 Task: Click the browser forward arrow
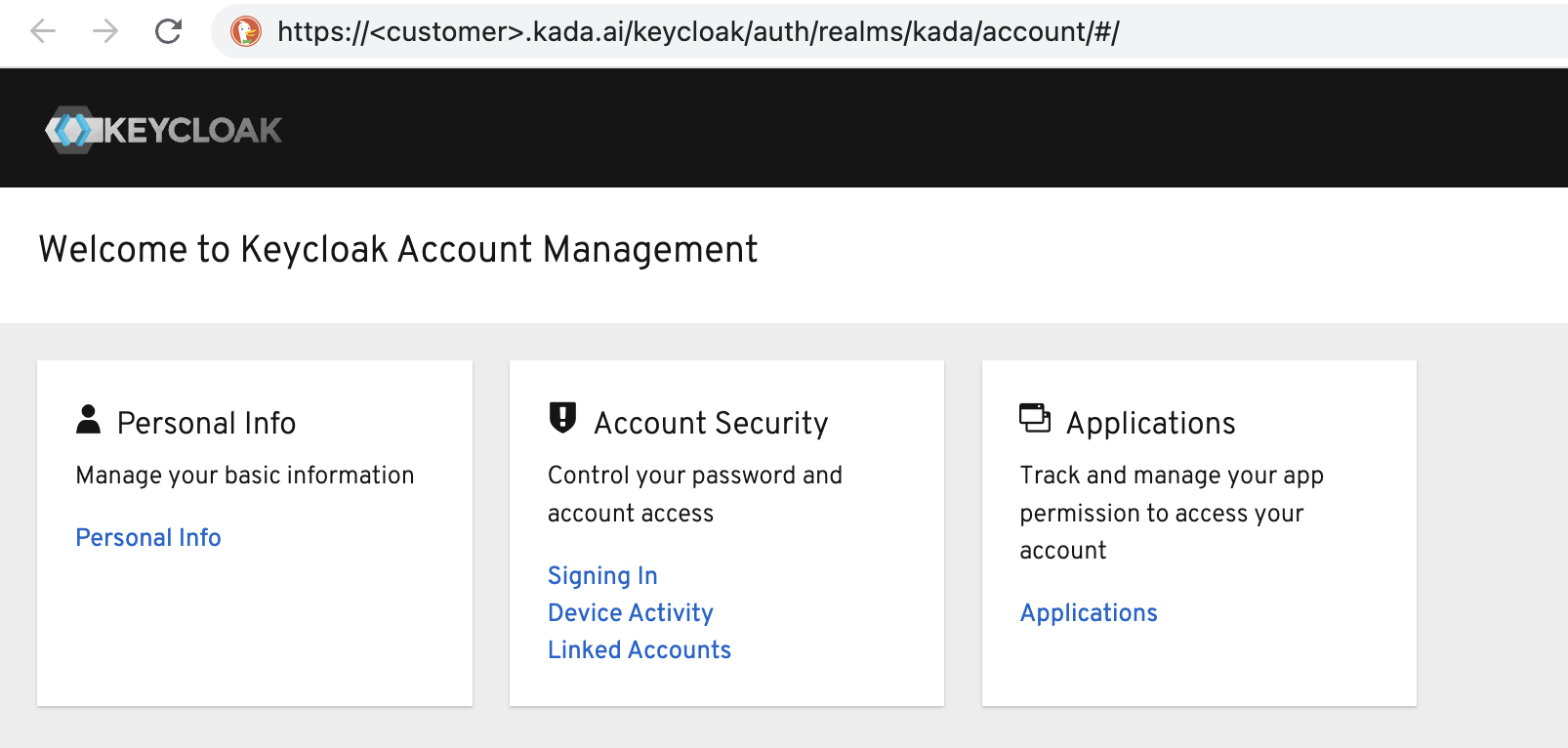pyautogui.click(x=104, y=31)
